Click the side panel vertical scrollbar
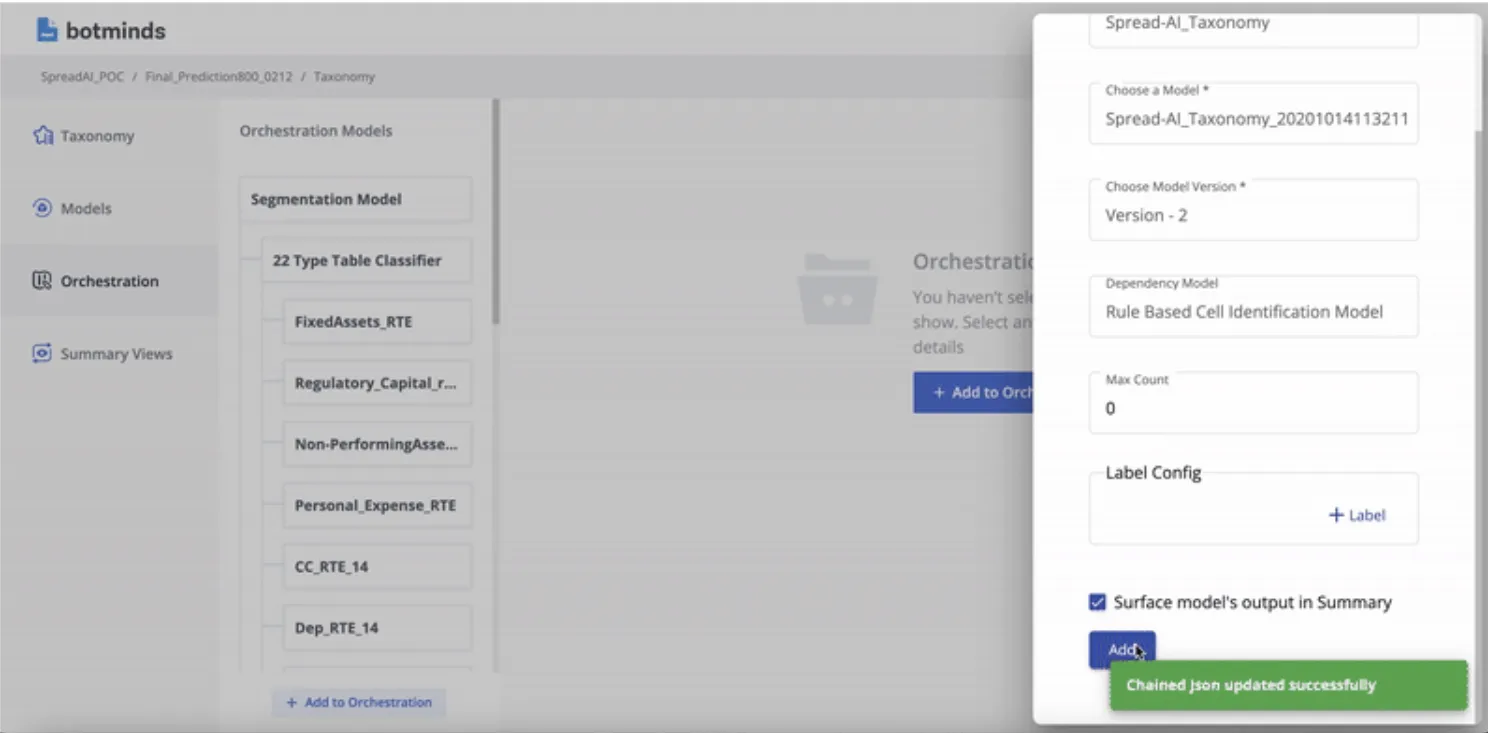The width and height of the screenshot is (1488, 733). 1480,72
